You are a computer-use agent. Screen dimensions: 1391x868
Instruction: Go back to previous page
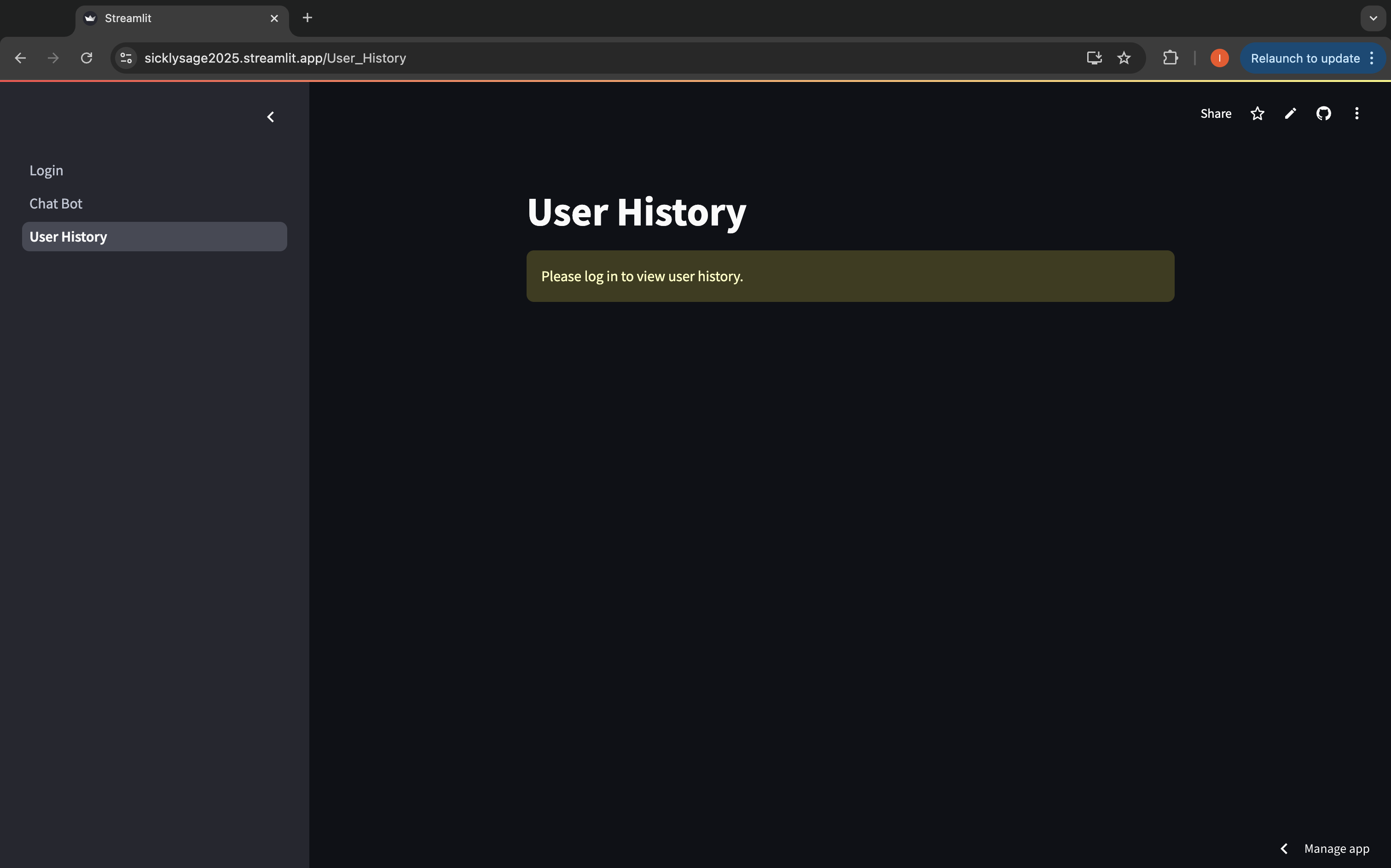click(x=20, y=58)
